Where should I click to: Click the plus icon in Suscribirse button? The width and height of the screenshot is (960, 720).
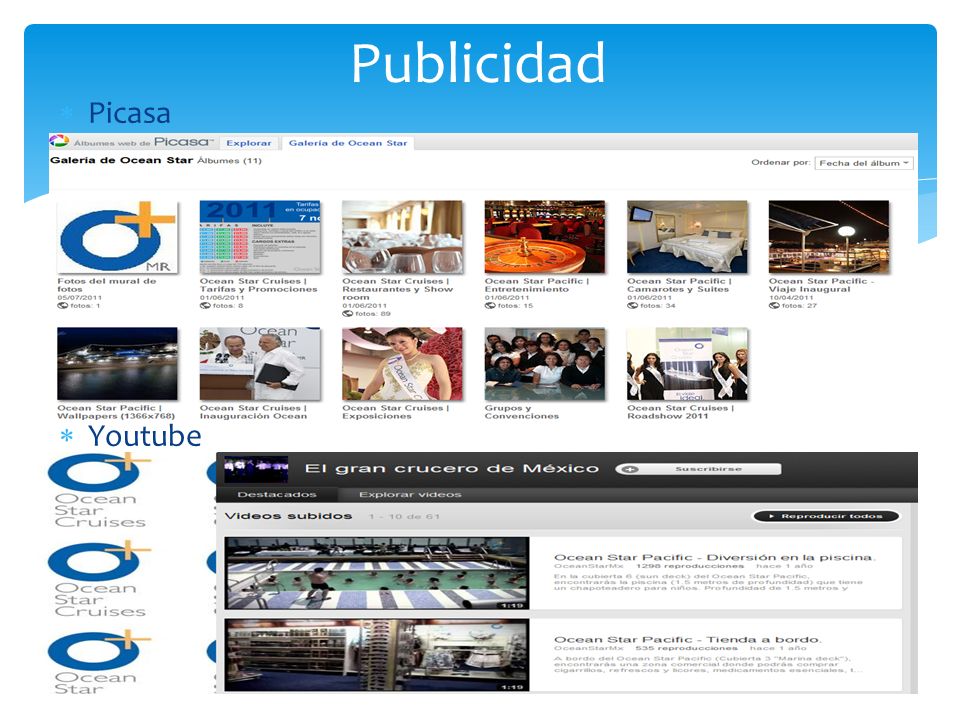(x=631, y=470)
